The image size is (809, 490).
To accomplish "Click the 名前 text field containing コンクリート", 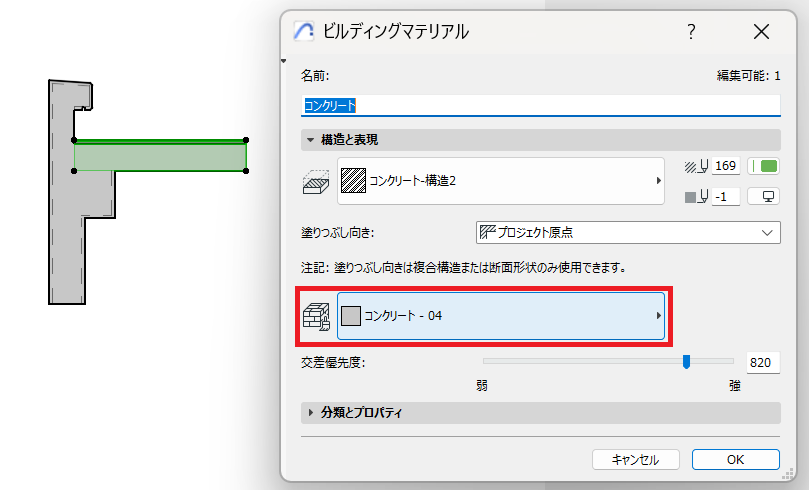I will 540,104.
